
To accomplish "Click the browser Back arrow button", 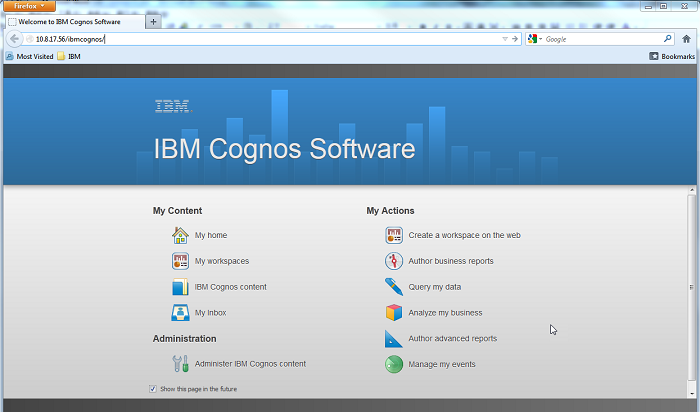I will coord(14,39).
